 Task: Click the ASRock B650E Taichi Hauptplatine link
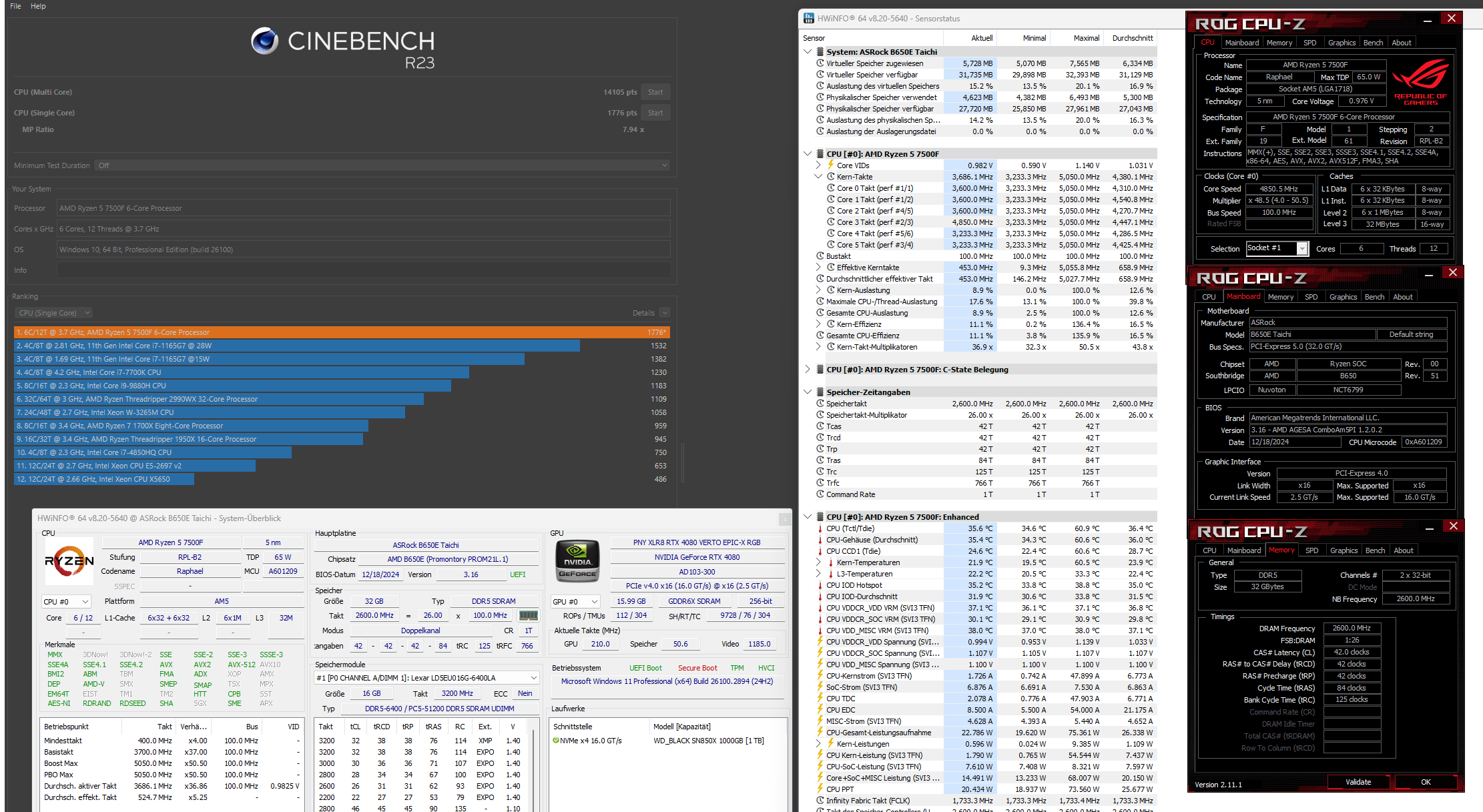pos(426,545)
